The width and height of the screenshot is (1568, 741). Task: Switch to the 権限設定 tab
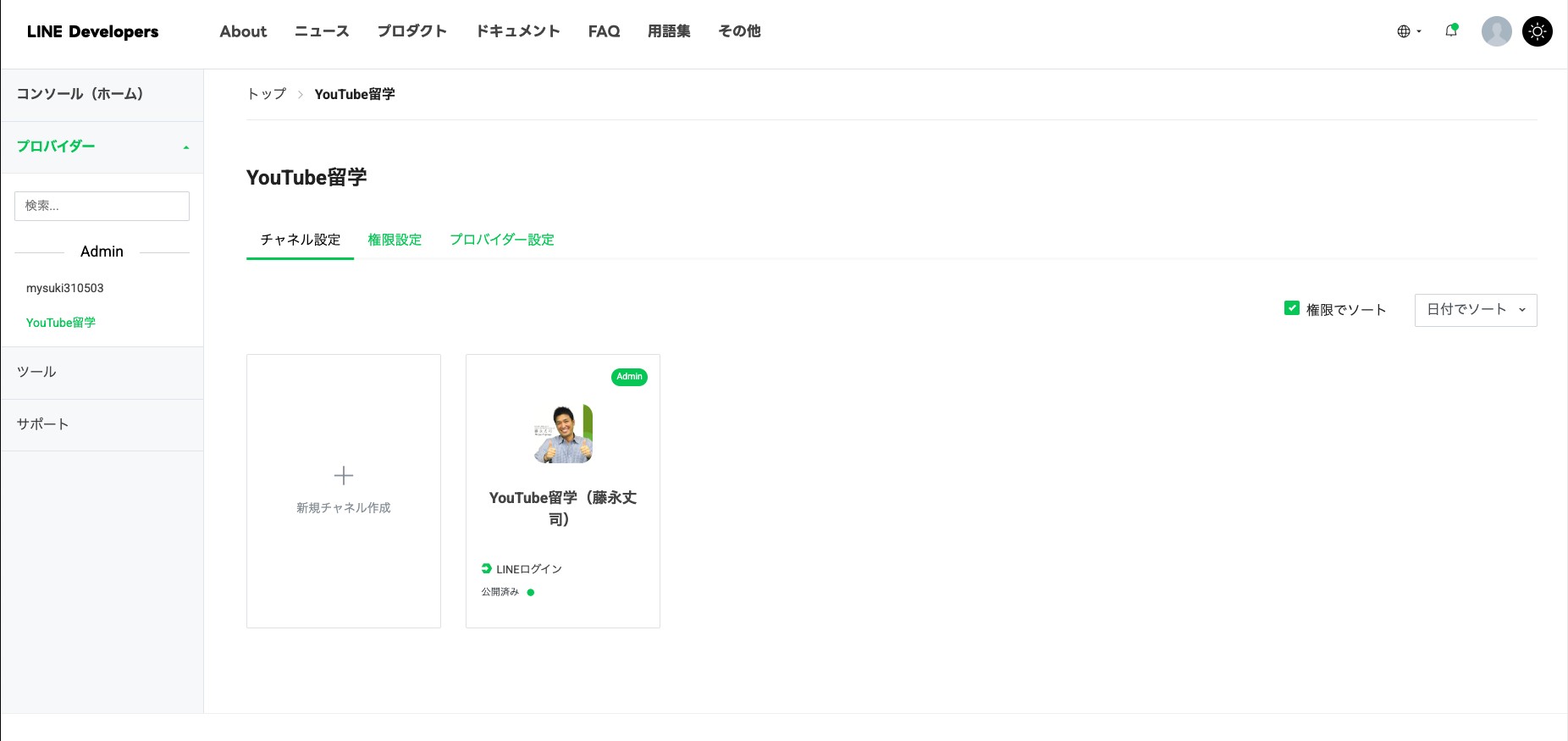[395, 240]
